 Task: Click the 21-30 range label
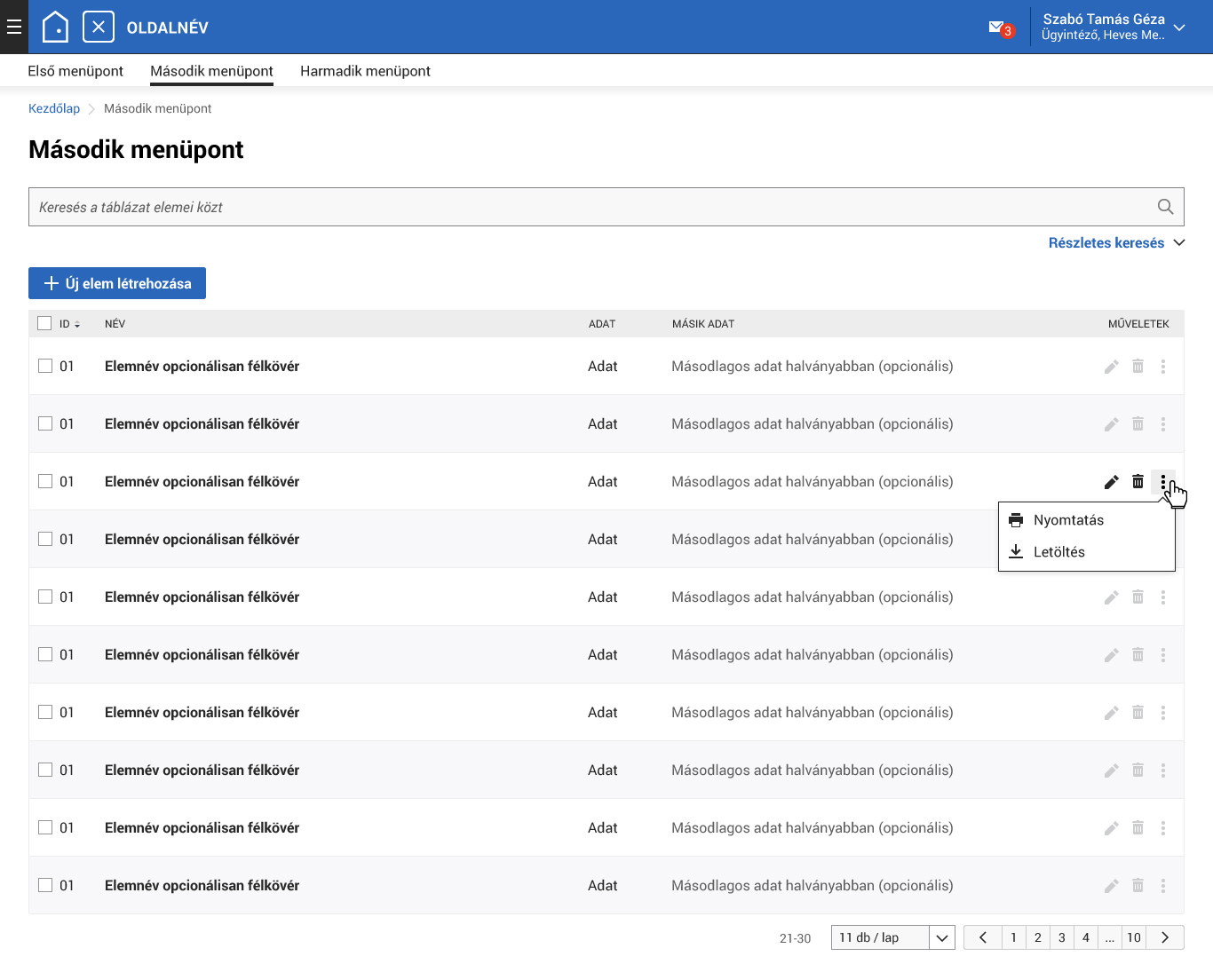pos(795,938)
